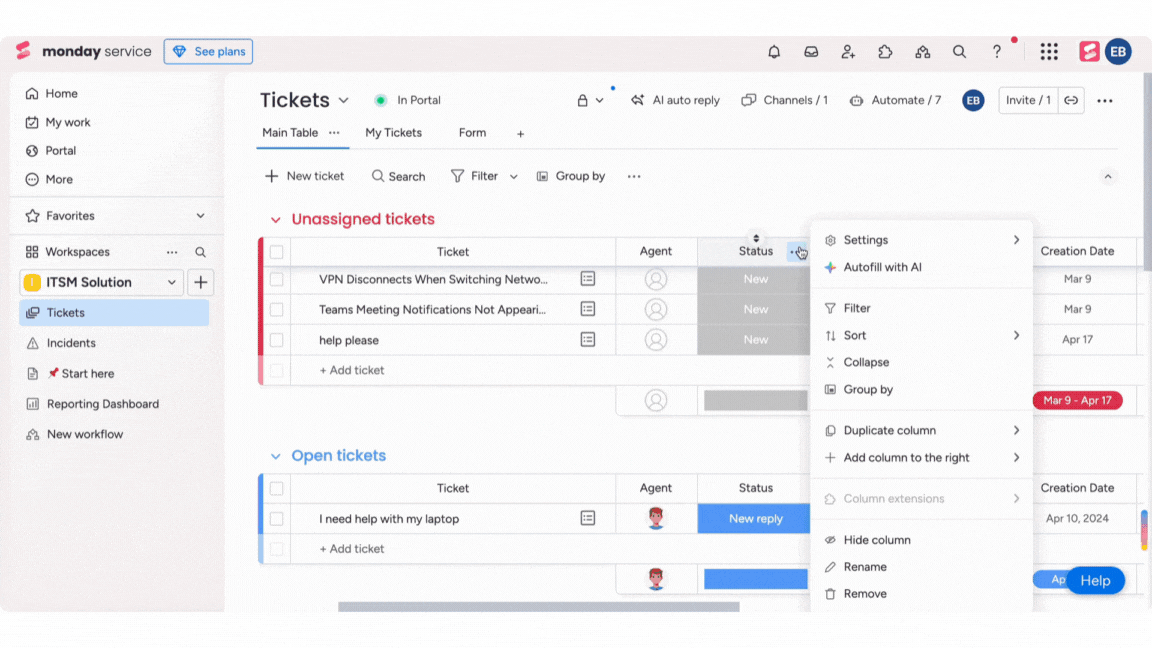Choose Autofill with AI
This screenshot has height=648, width=1152.
click(x=922, y=267)
